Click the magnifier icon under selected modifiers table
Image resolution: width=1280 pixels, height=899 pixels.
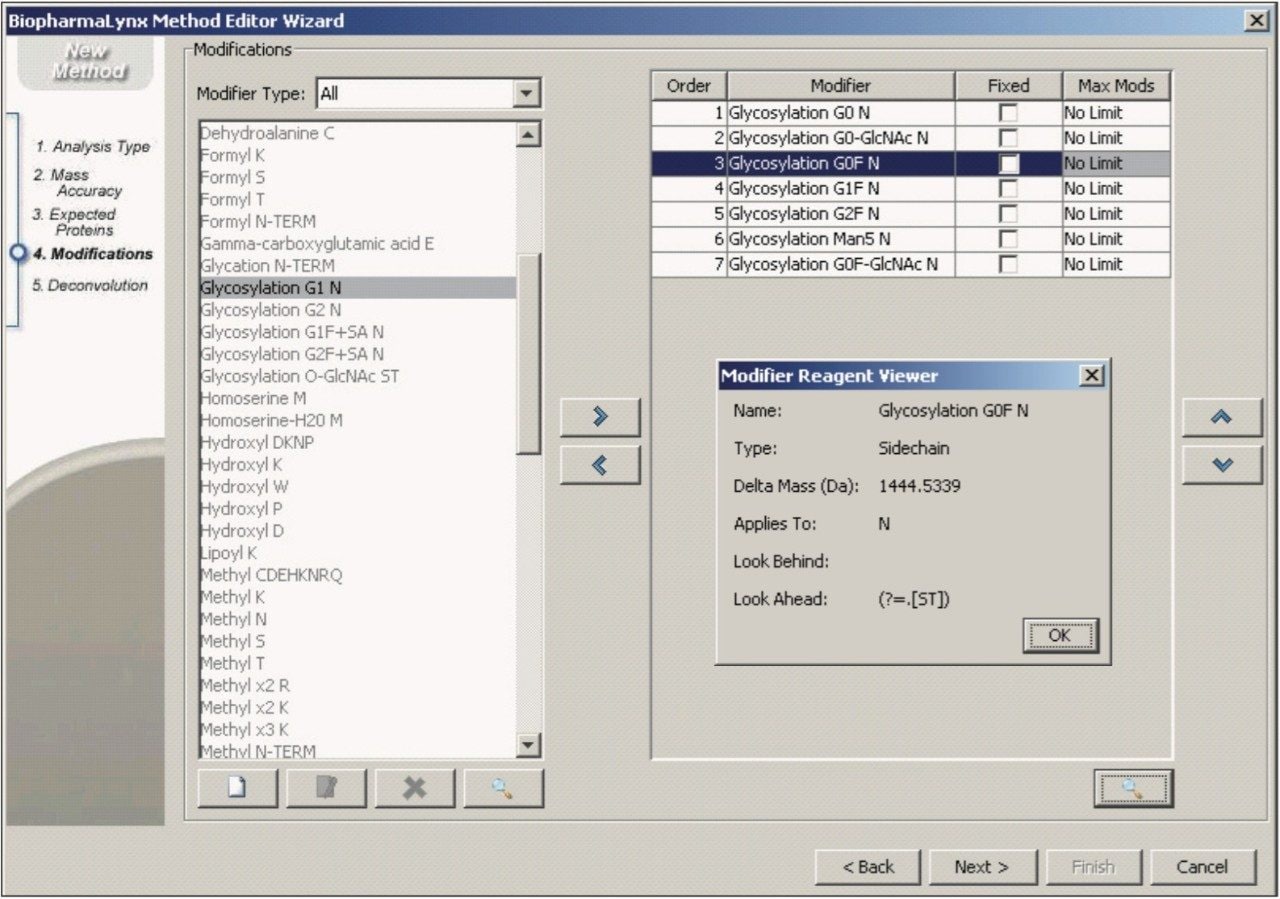tap(1132, 788)
